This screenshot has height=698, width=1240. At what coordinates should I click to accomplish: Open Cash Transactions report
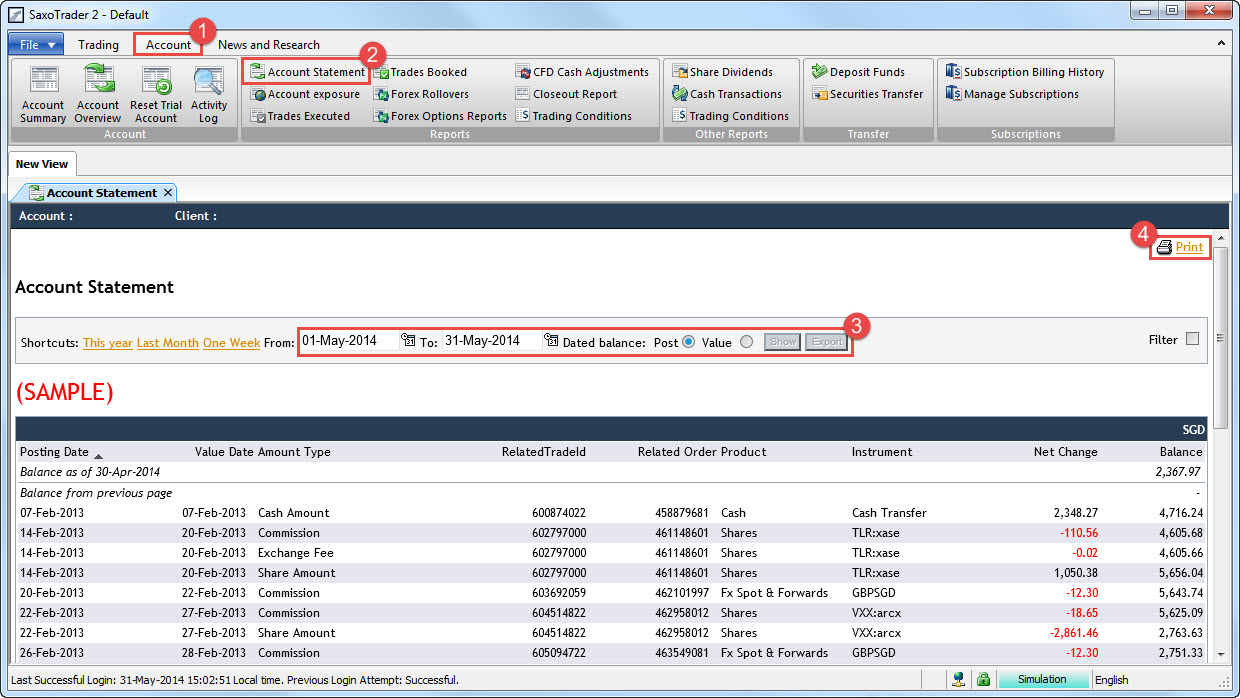(x=727, y=94)
